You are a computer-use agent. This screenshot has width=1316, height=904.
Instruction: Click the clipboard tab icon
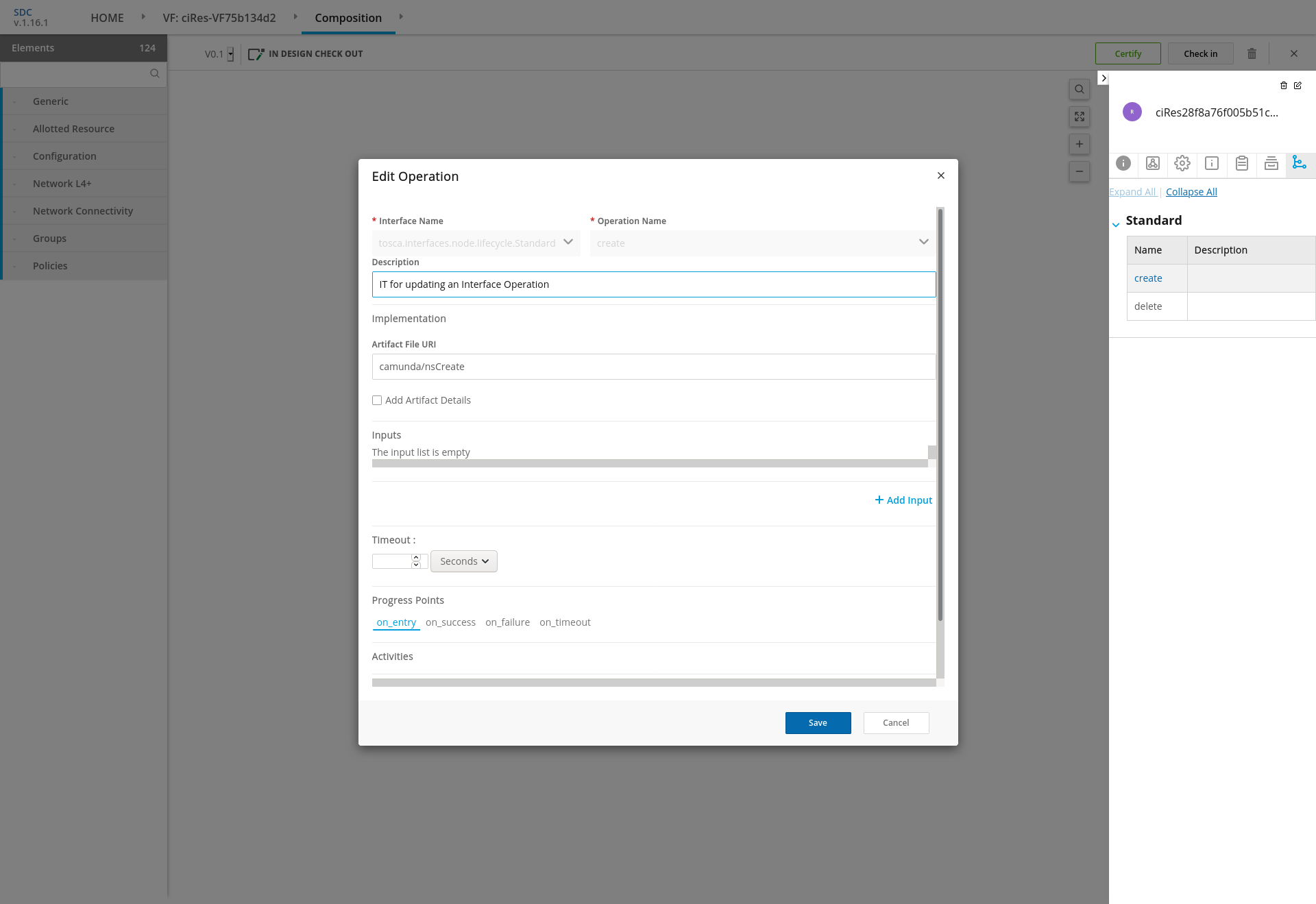point(1241,163)
